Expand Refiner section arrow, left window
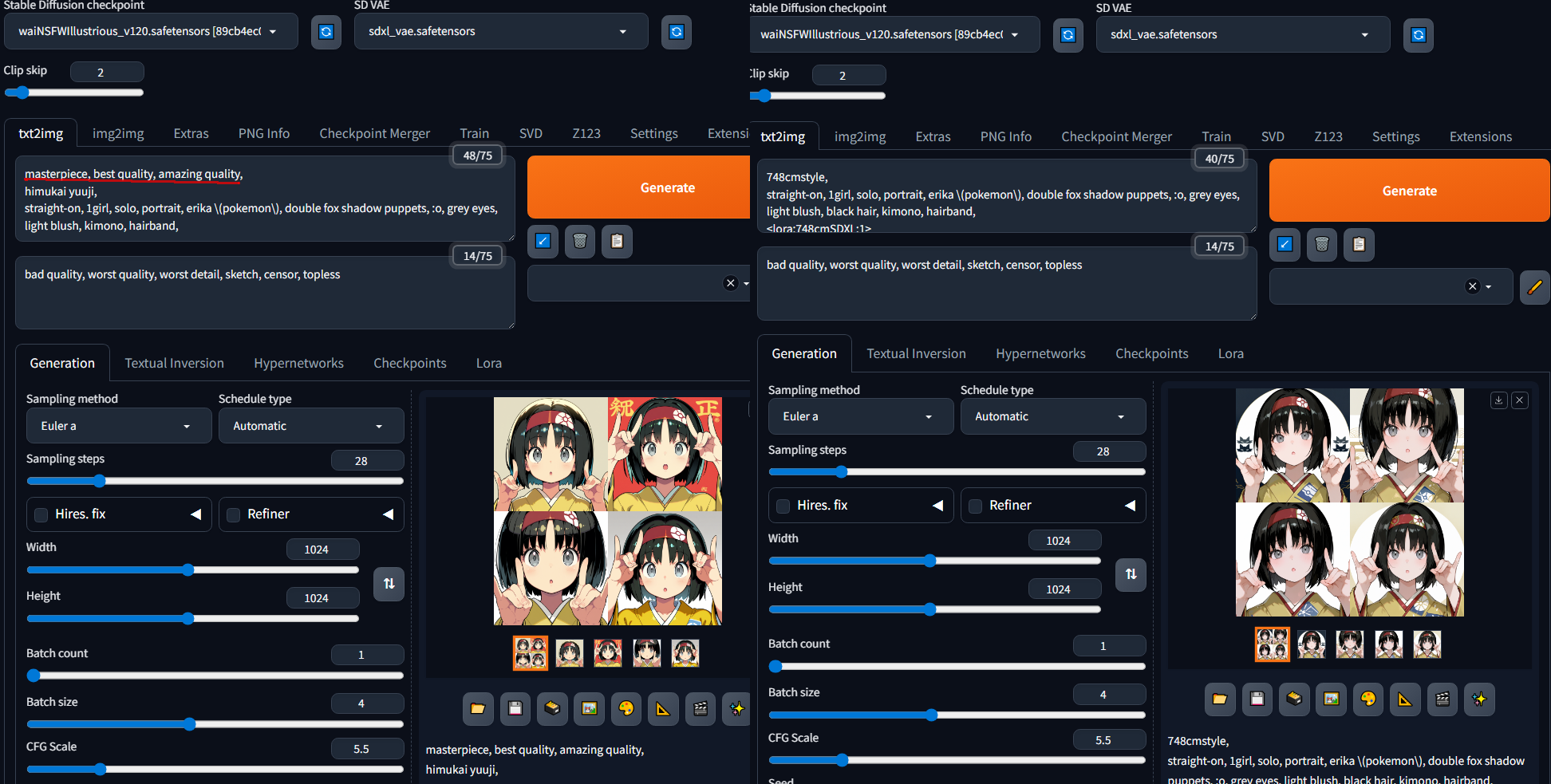This screenshot has width=1551, height=784. 388,514
